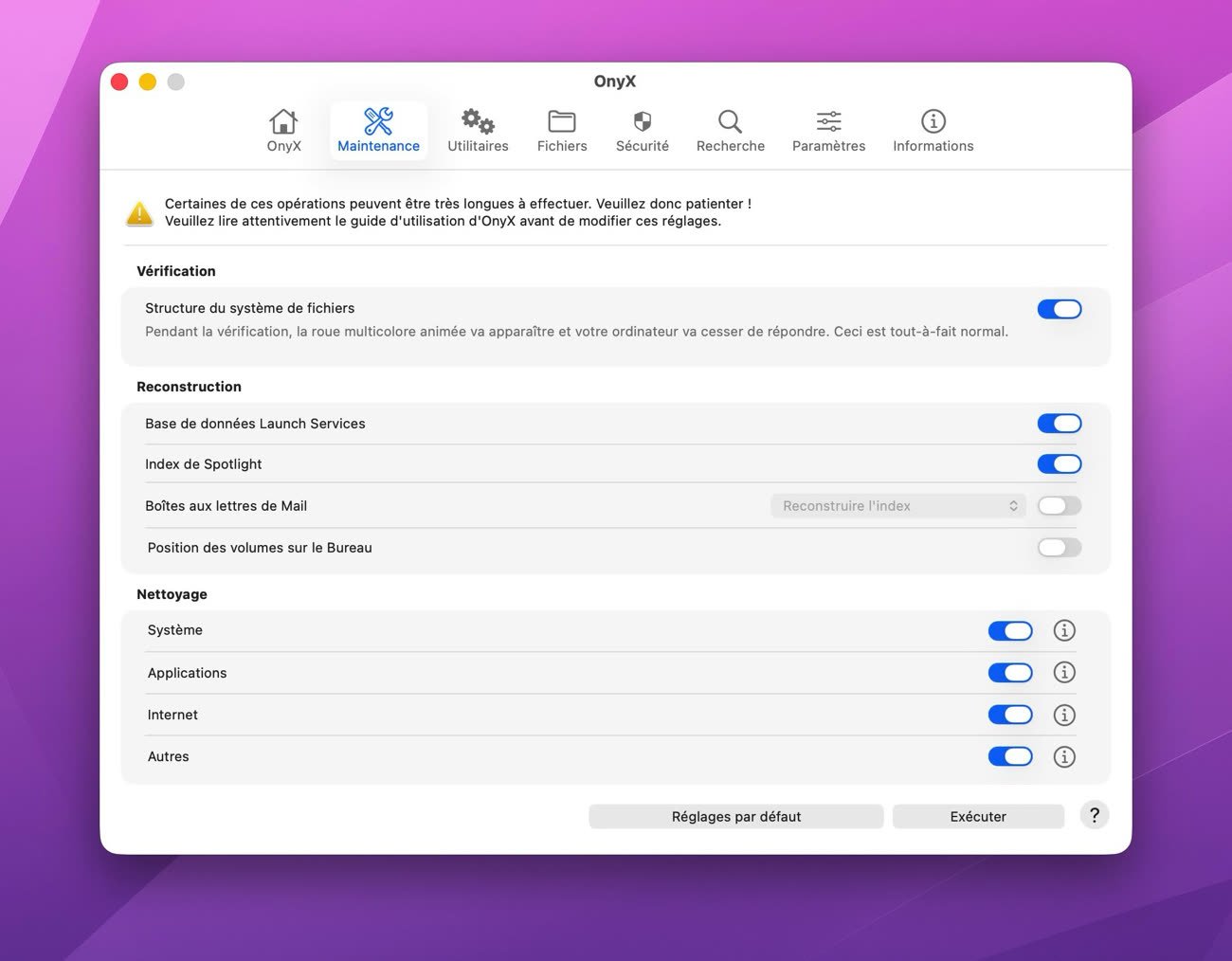Toggle Base de données Launch Services rebuild
Viewport: 1232px width, 961px height.
[x=1060, y=424]
